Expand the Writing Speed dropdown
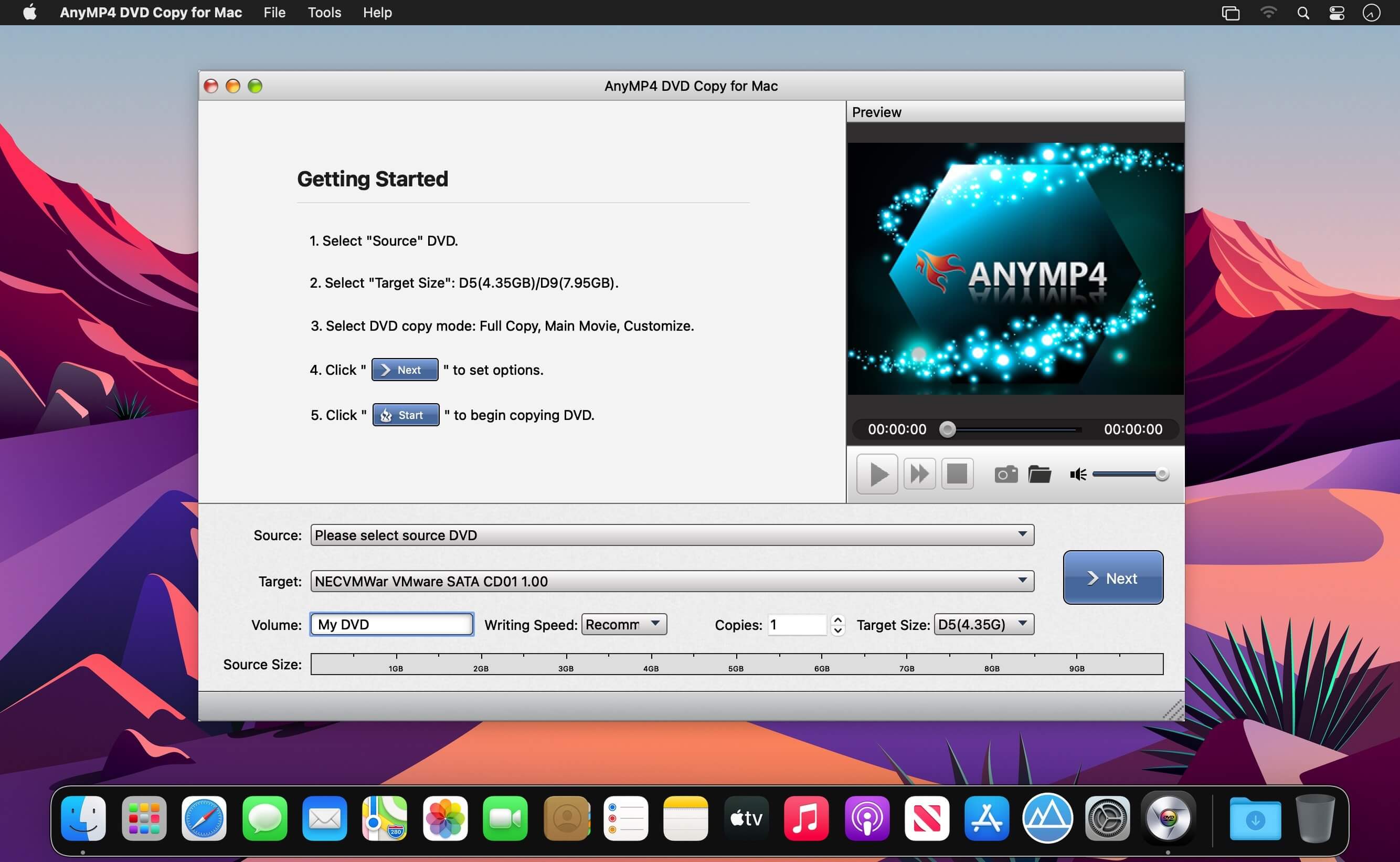 655,624
